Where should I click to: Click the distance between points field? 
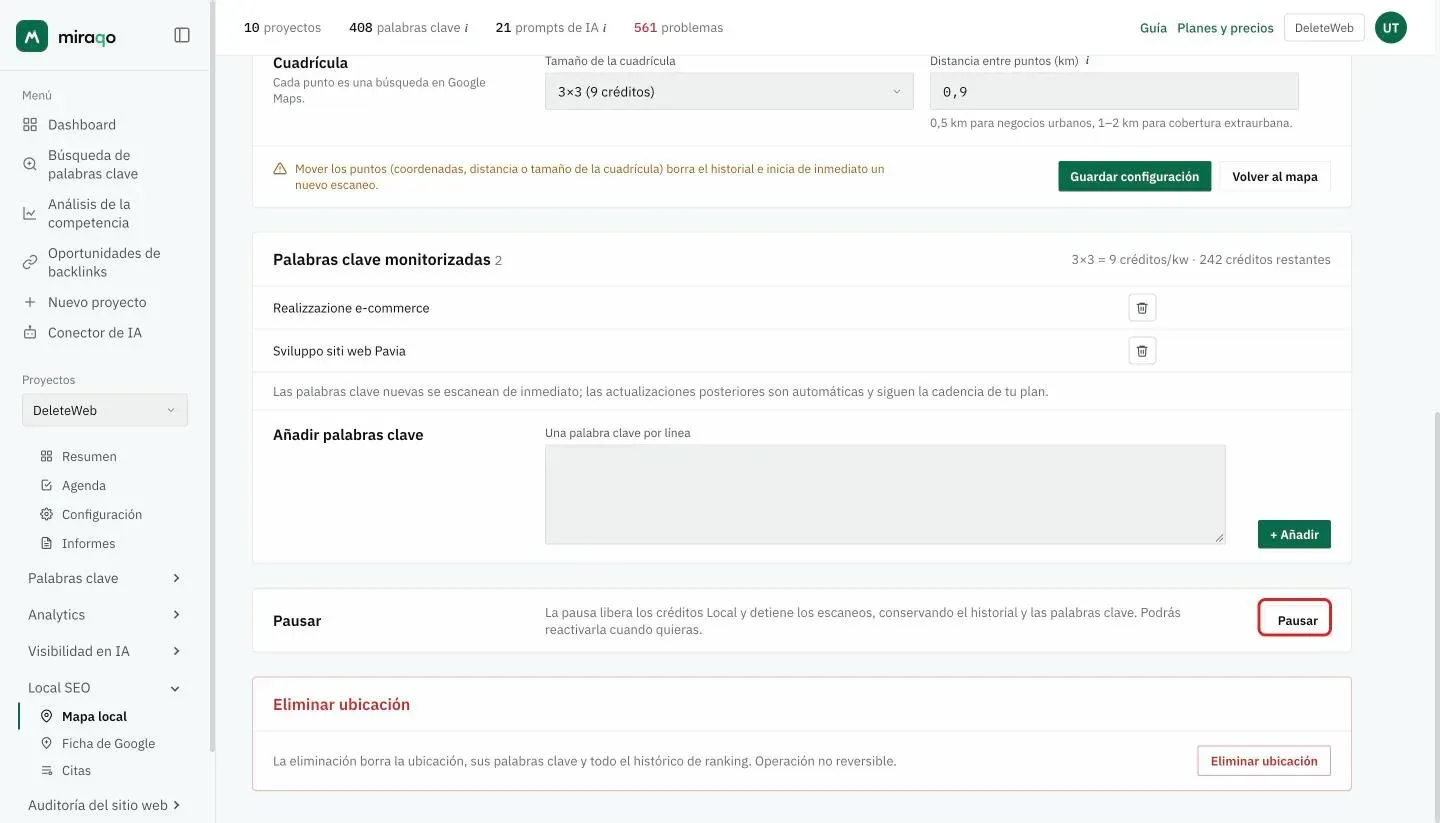(x=1114, y=91)
